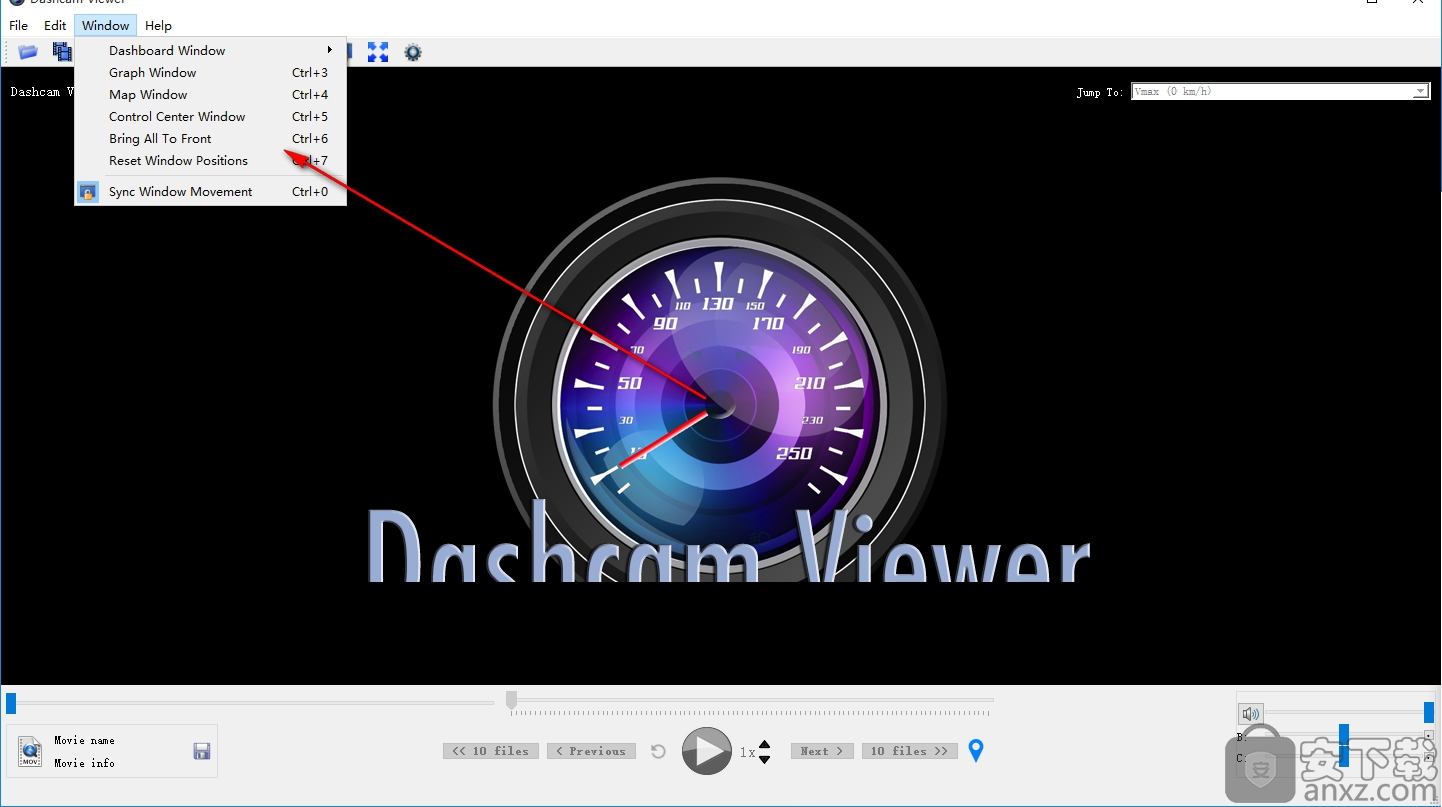Start playback with the large play button
The height and width of the screenshot is (807, 1442).
tap(707, 751)
